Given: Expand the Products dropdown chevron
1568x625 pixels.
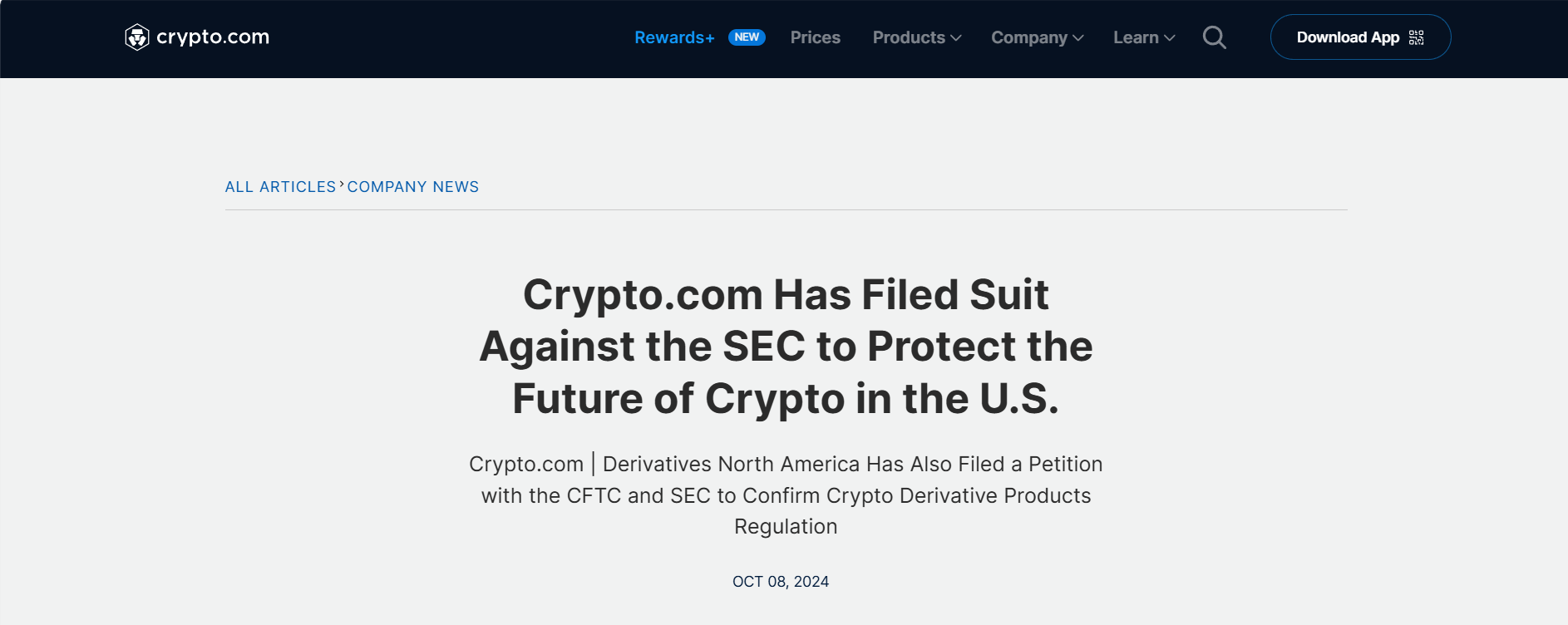Looking at the screenshot, I should 956,38.
